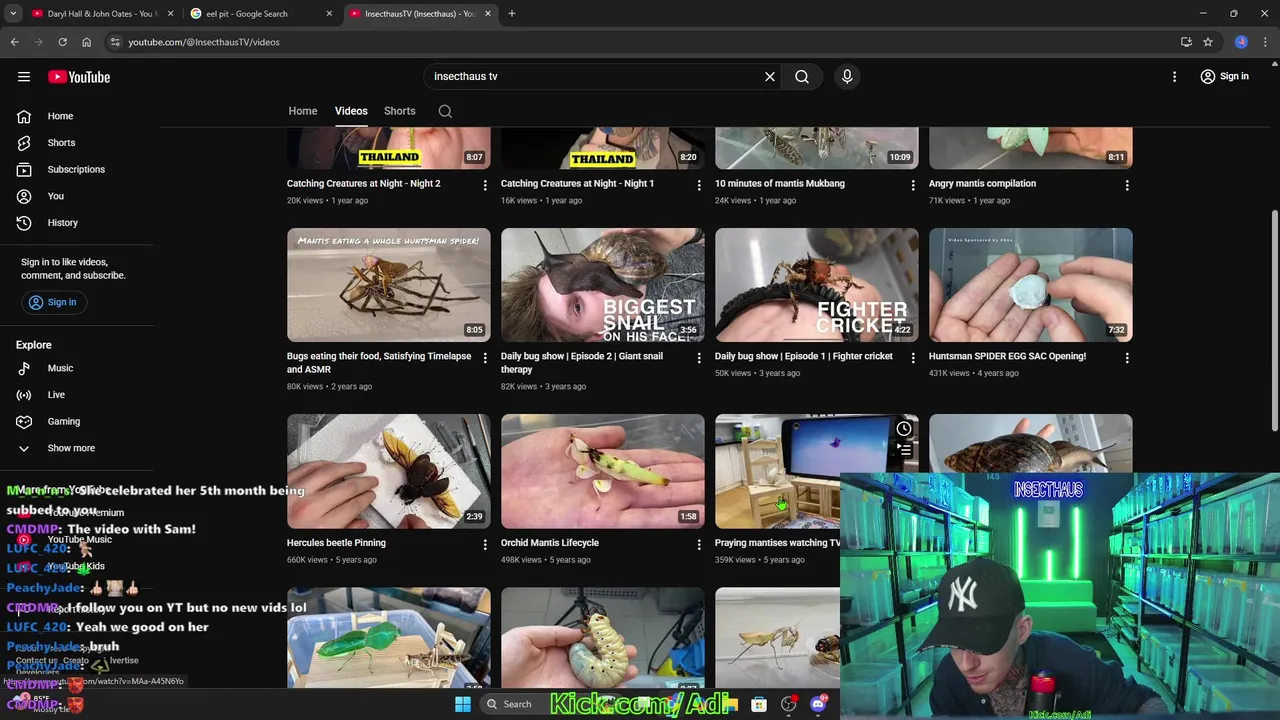Activate voice search microphone
Viewport: 1280px width, 720px height.
click(x=847, y=76)
